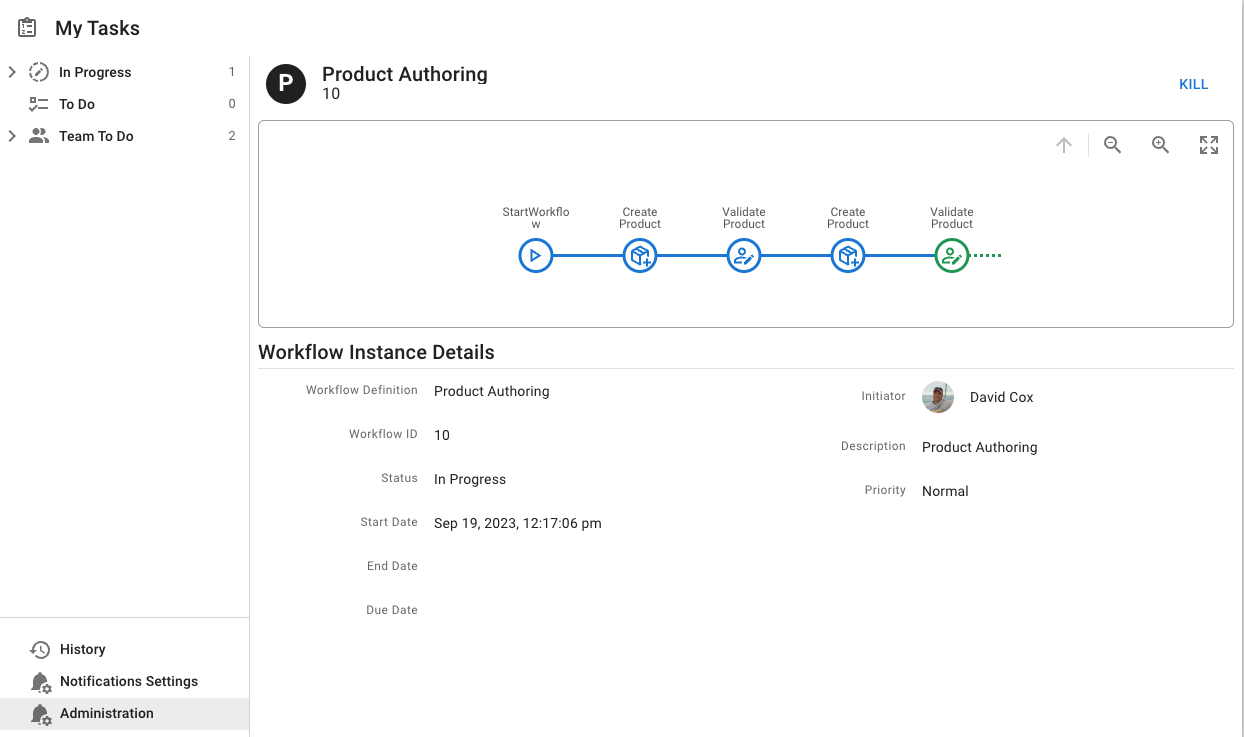Screen dimensions: 1244x737
Task: Click the My Tasks clipboard icon
Action: point(27,28)
